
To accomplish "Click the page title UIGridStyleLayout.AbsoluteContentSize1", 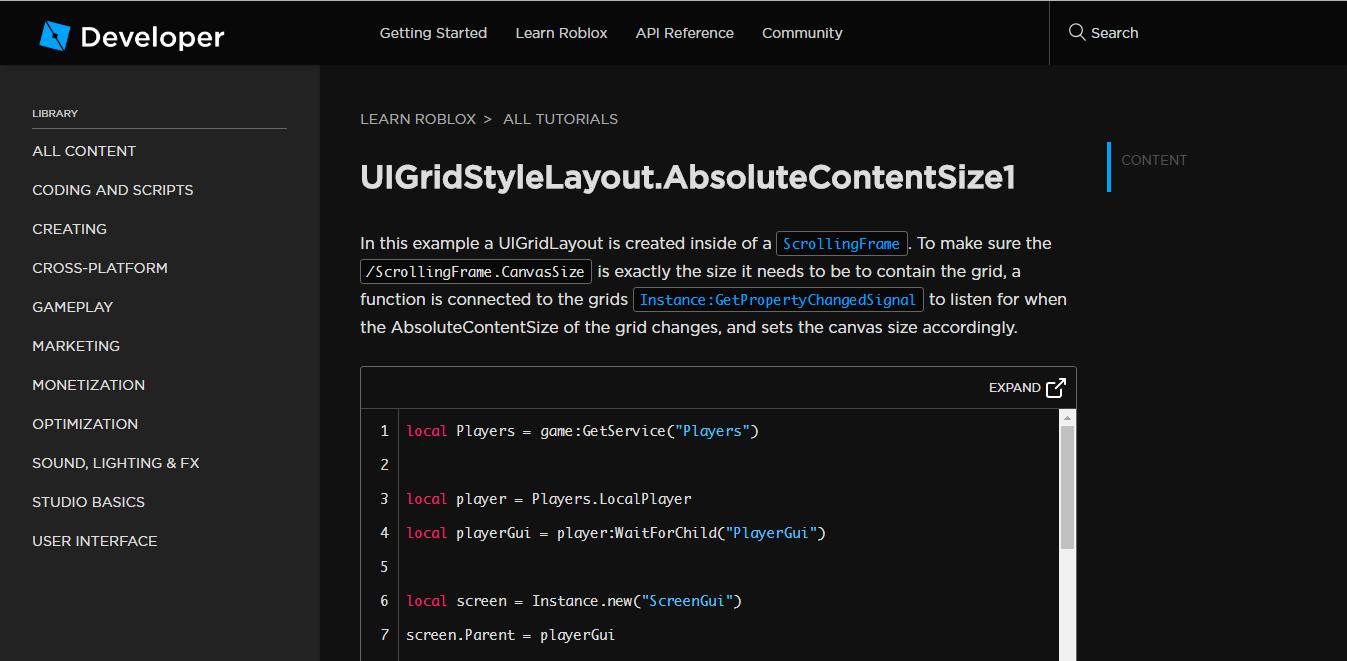I will pyautogui.click(x=688, y=177).
